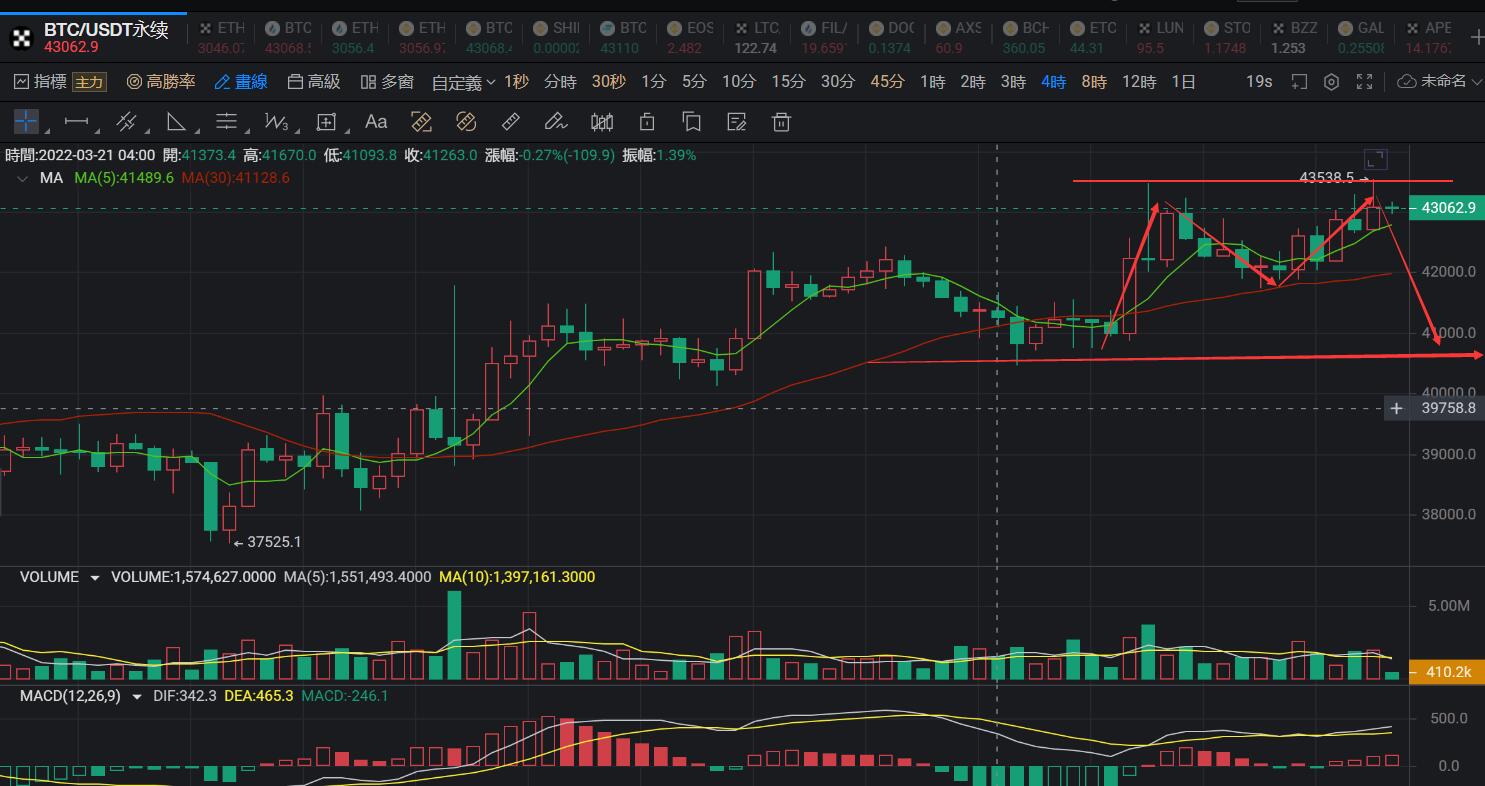
Task: Toggle the 畫線 drawing toolbar
Action: [x=241, y=82]
